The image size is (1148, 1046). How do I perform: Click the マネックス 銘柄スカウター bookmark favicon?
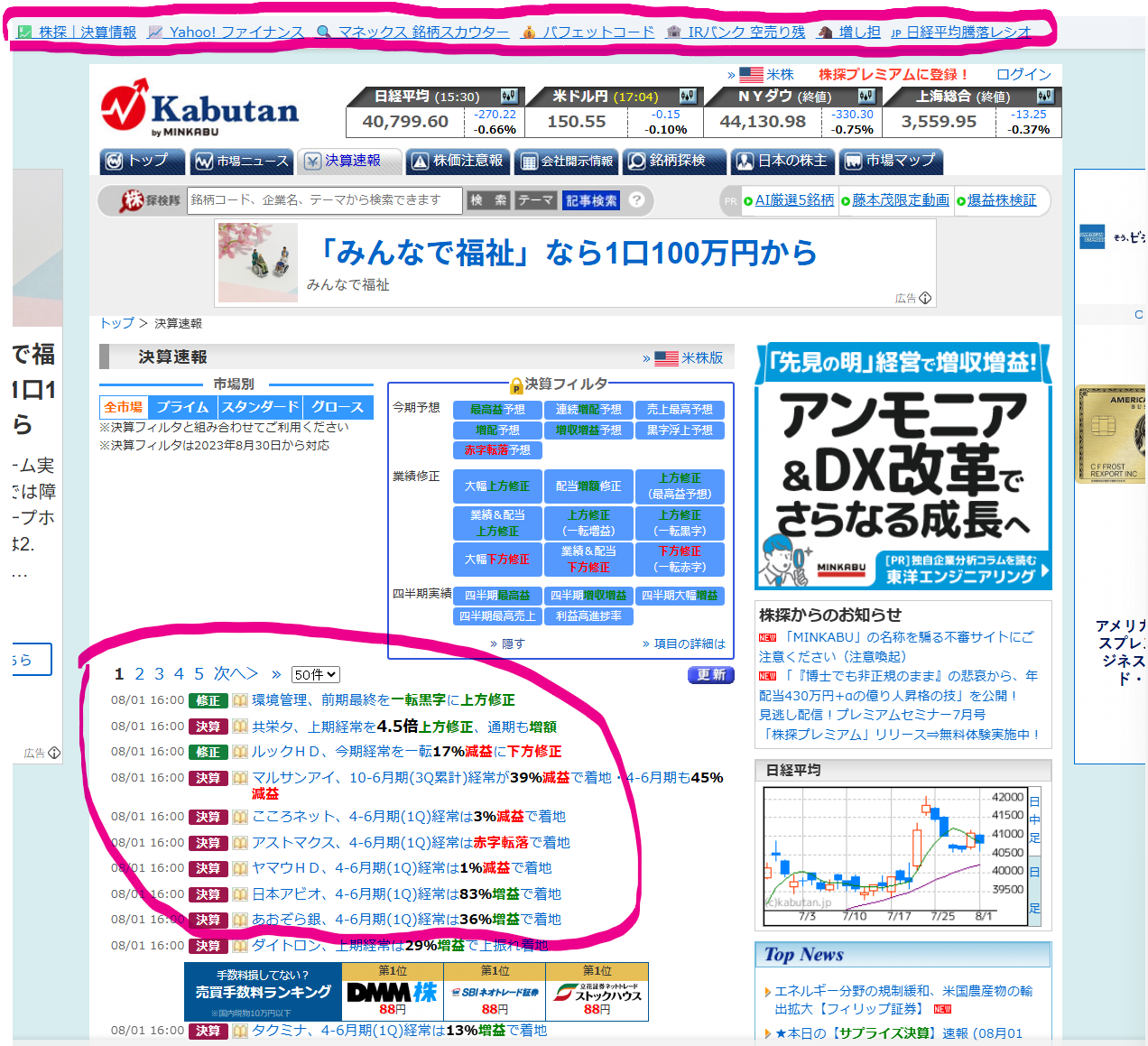324,32
